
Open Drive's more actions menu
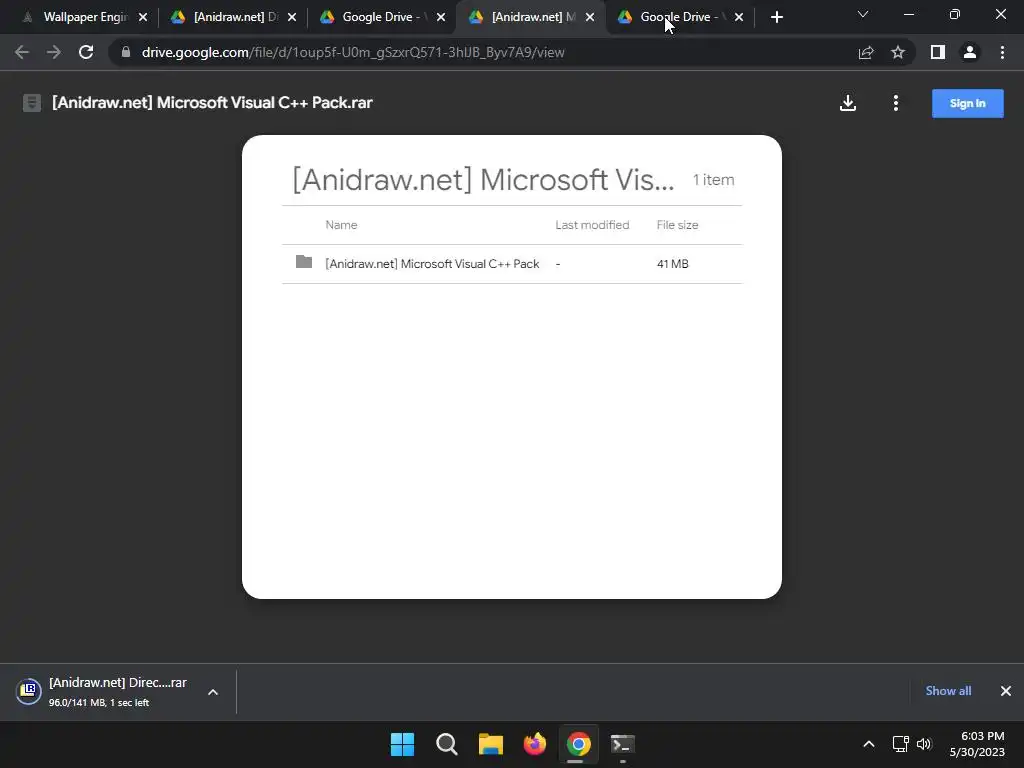coord(896,103)
